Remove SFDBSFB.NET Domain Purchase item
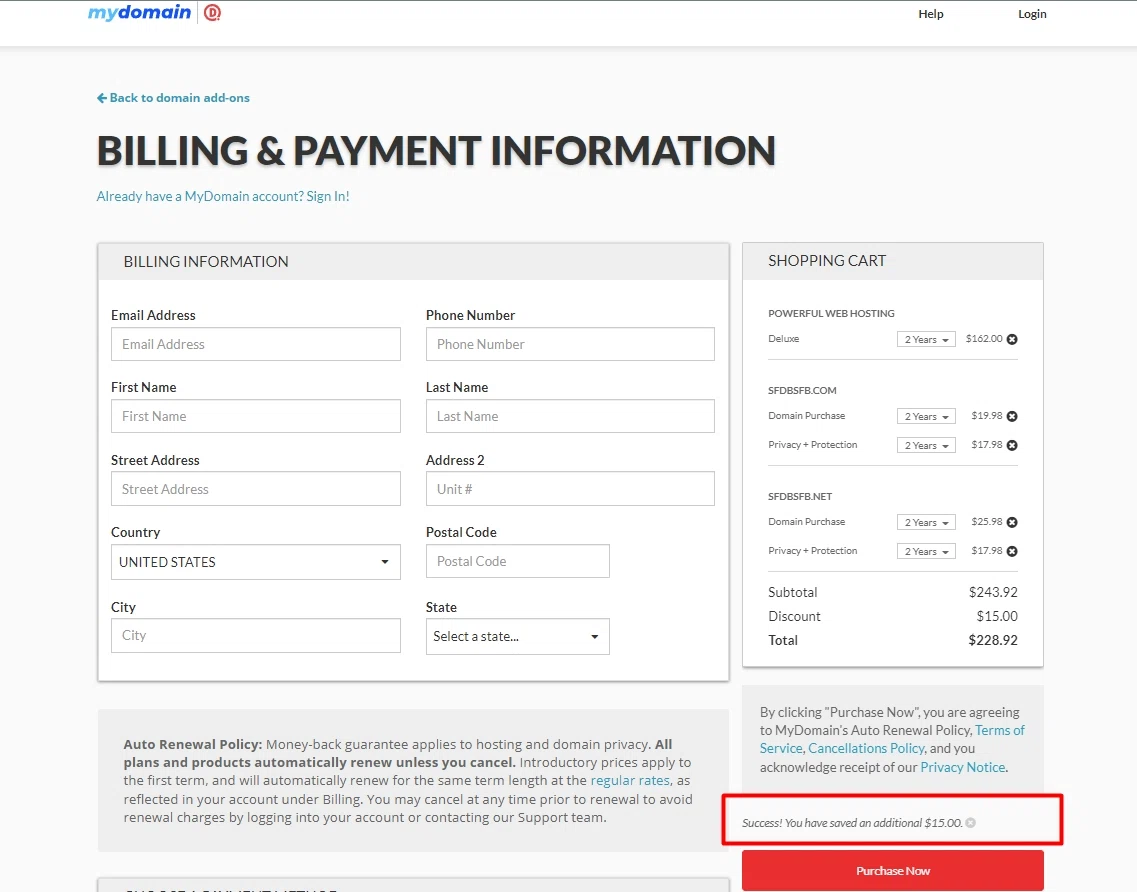Screen dimensions: 1137x892 tap(1012, 522)
